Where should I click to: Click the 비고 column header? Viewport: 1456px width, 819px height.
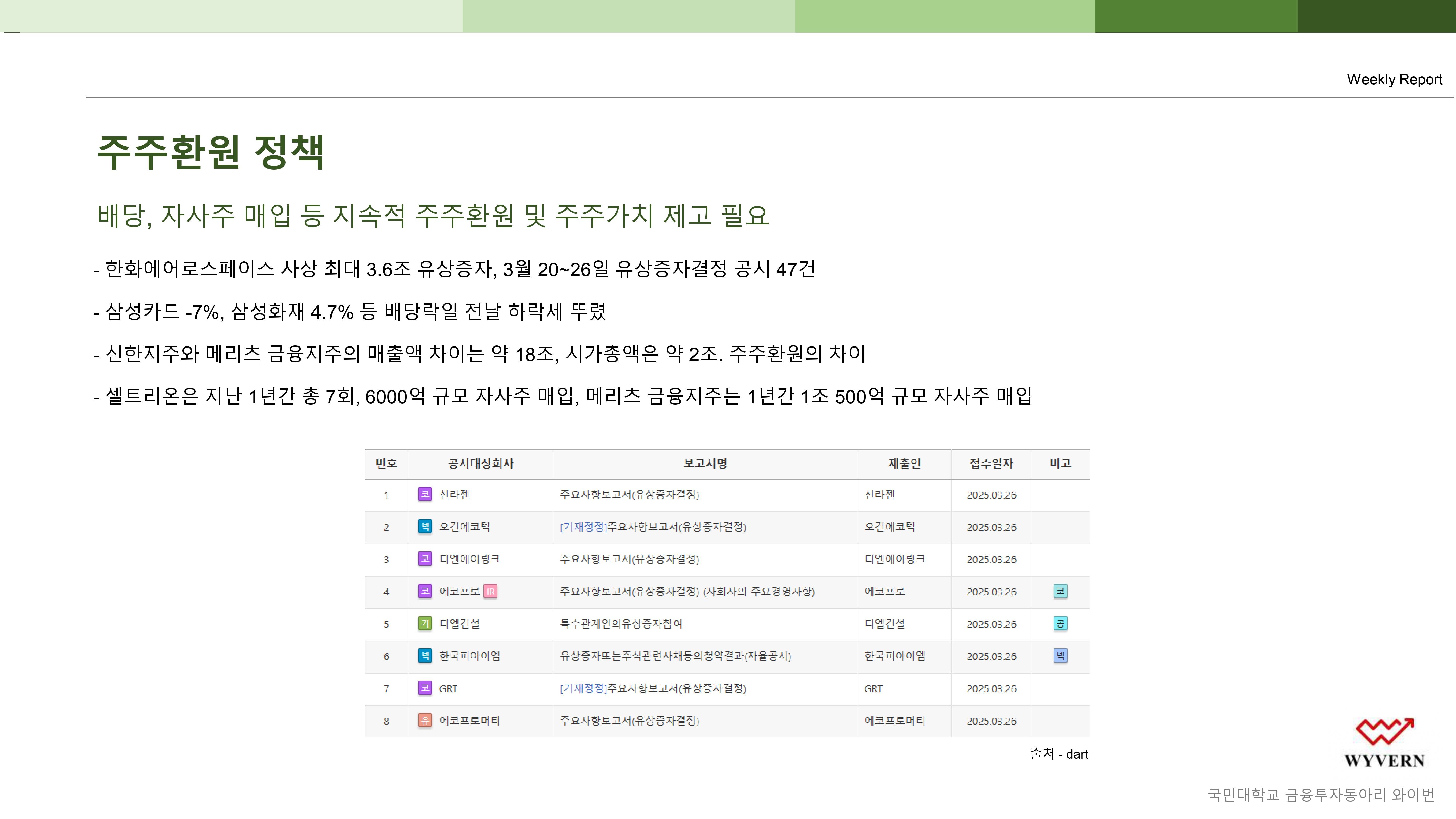(1060, 463)
